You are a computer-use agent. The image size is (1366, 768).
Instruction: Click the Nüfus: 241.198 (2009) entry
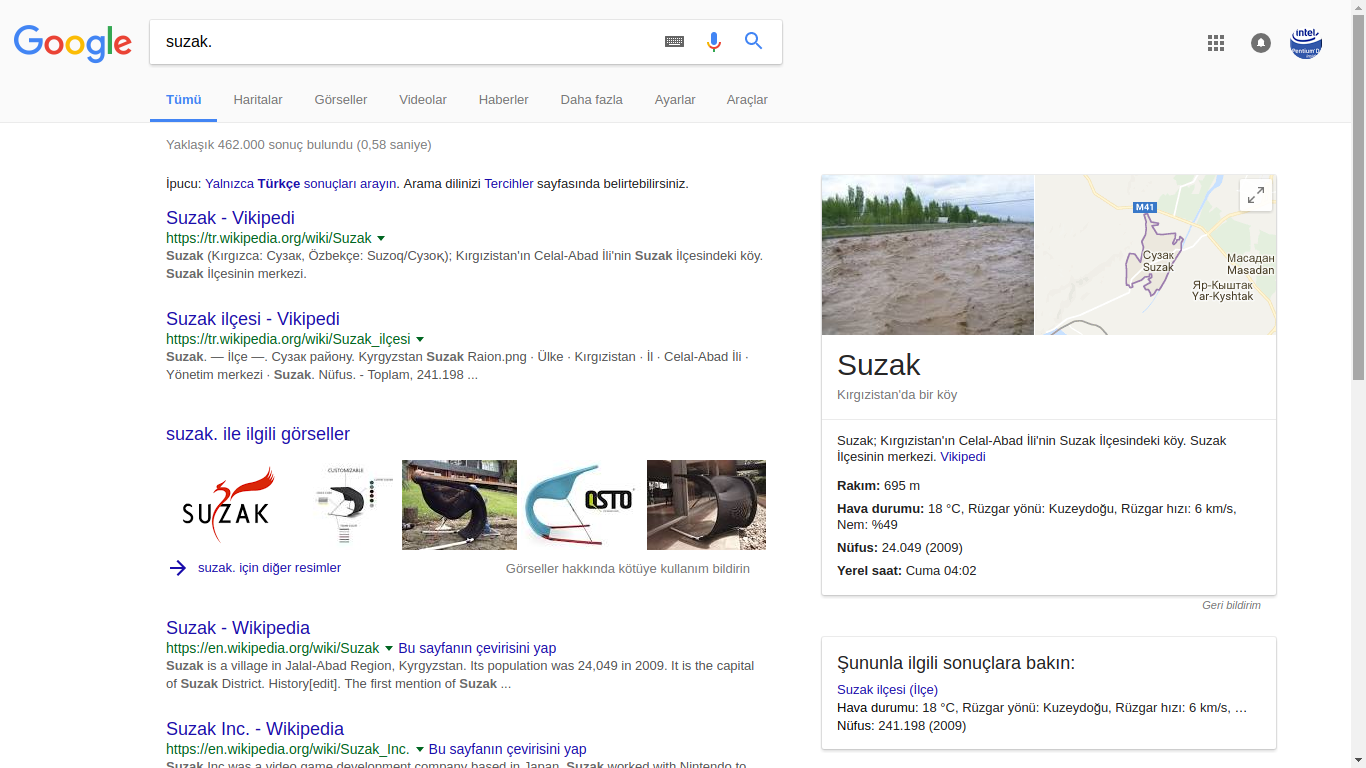tap(902, 726)
